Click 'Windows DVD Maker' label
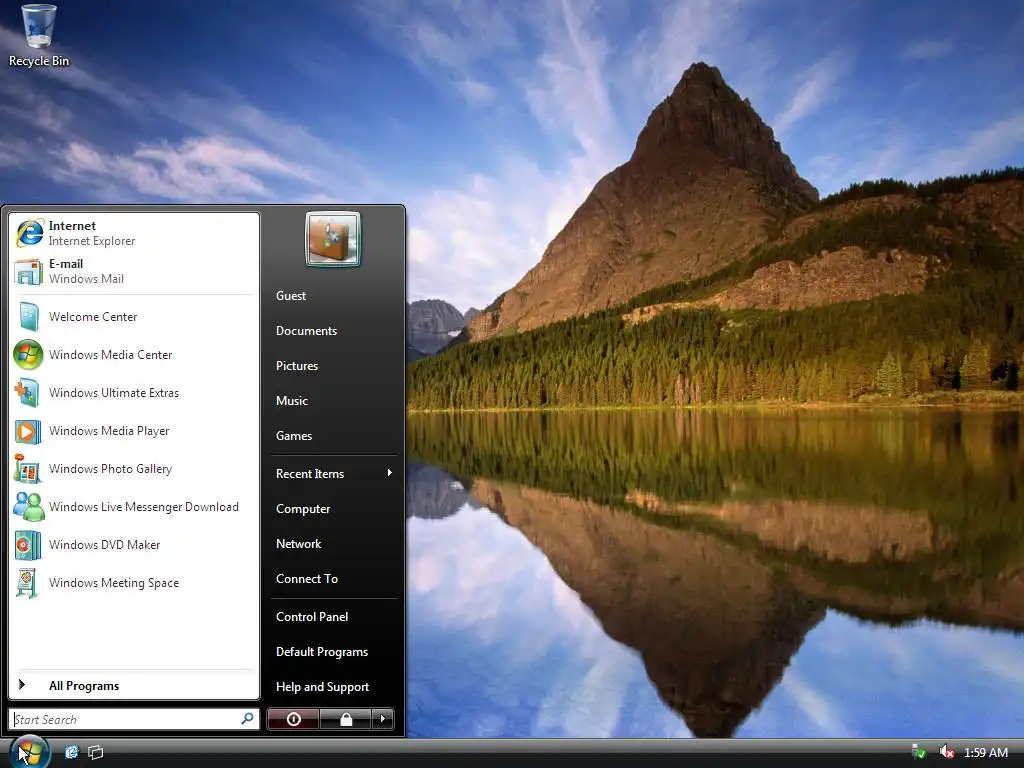Viewport: 1024px width, 768px height. pyautogui.click(x=104, y=545)
